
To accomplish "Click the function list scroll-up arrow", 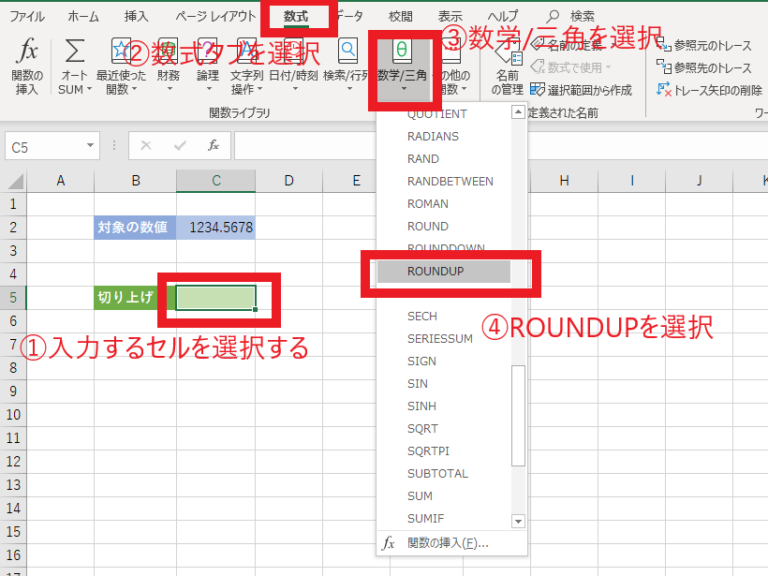I will pos(518,113).
